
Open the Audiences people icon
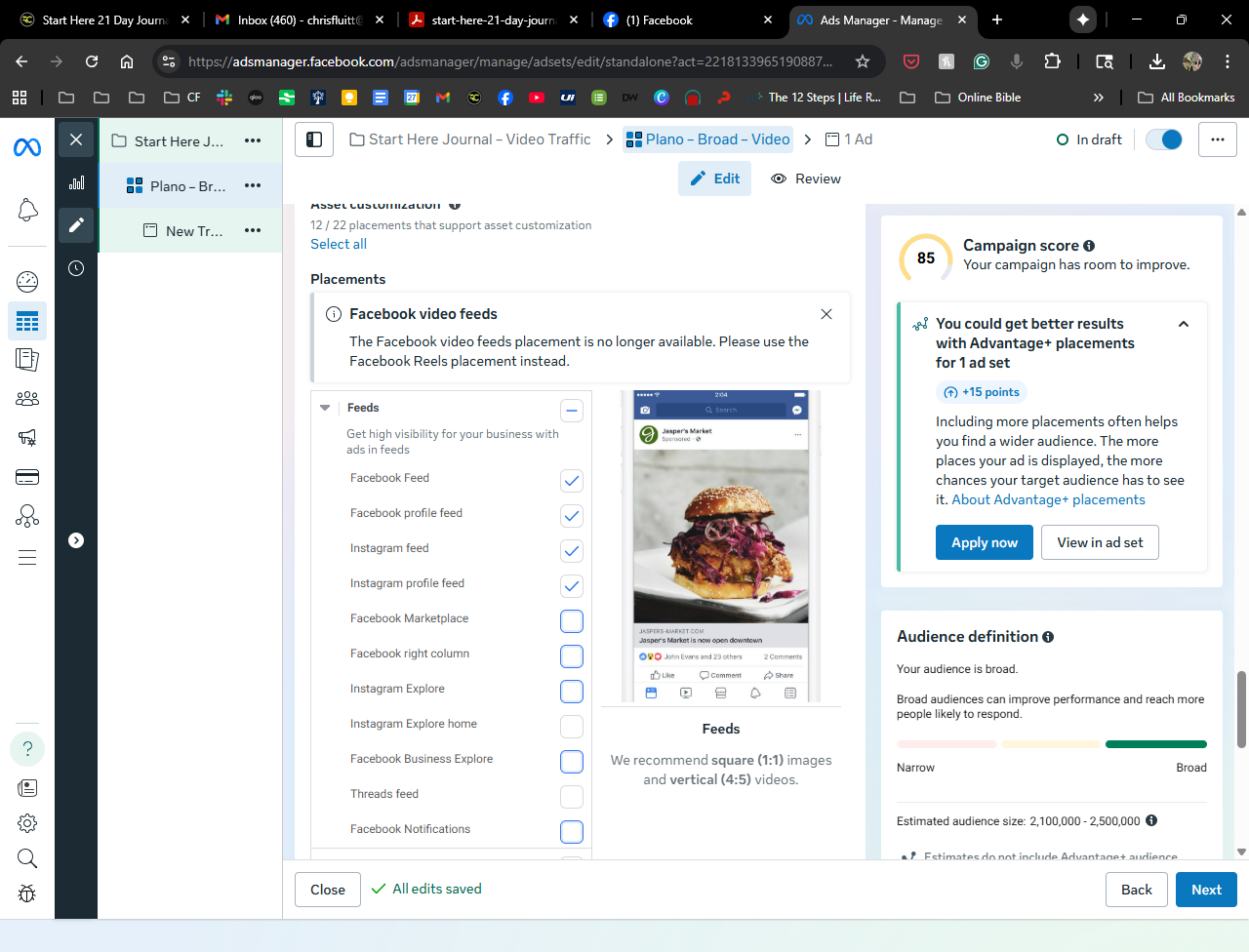[27, 398]
